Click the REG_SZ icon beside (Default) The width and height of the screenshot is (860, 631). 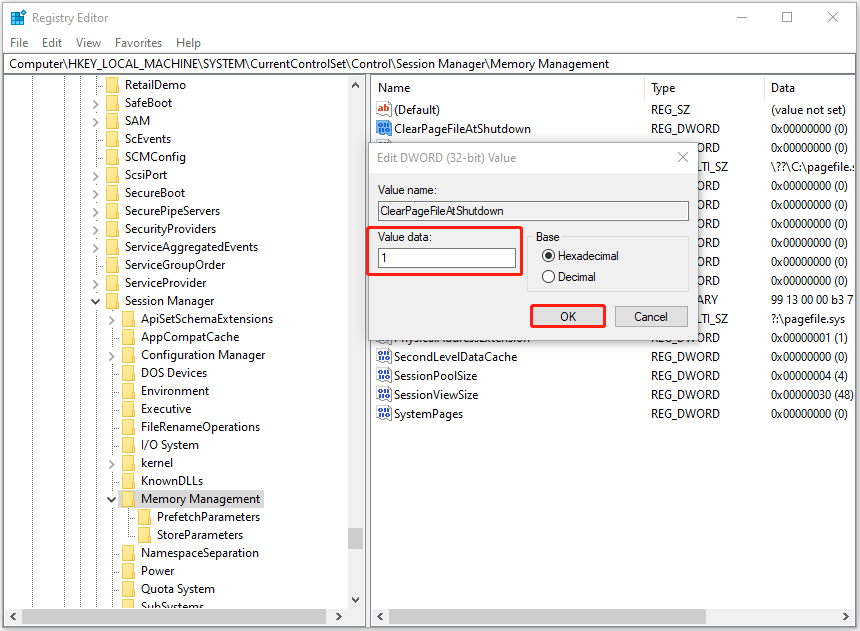pyautogui.click(x=384, y=109)
